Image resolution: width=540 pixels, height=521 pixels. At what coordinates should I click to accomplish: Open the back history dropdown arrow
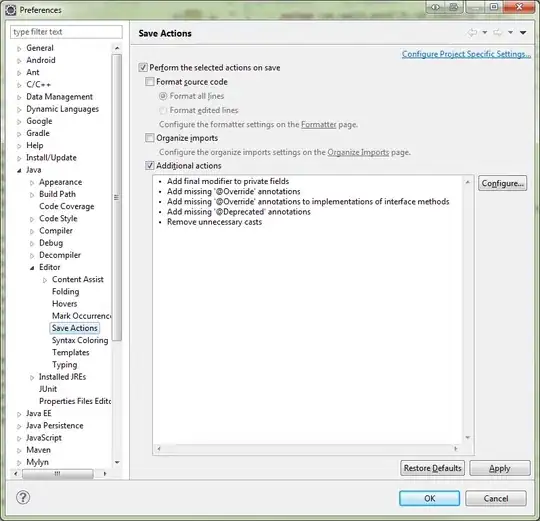(485, 33)
